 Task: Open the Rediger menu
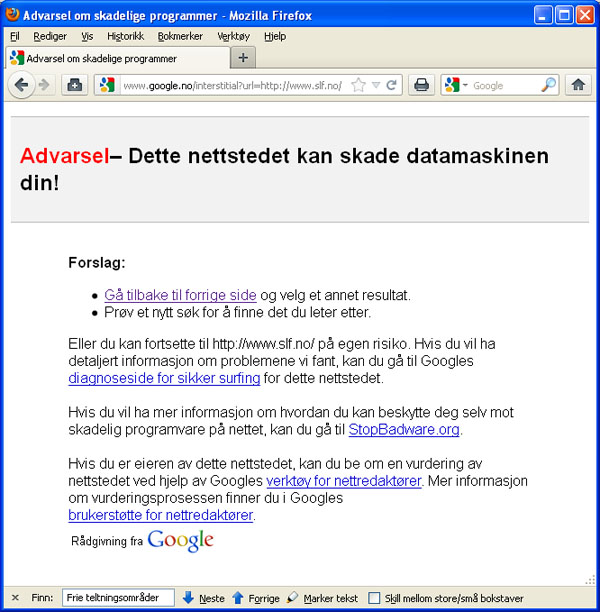tap(50, 36)
